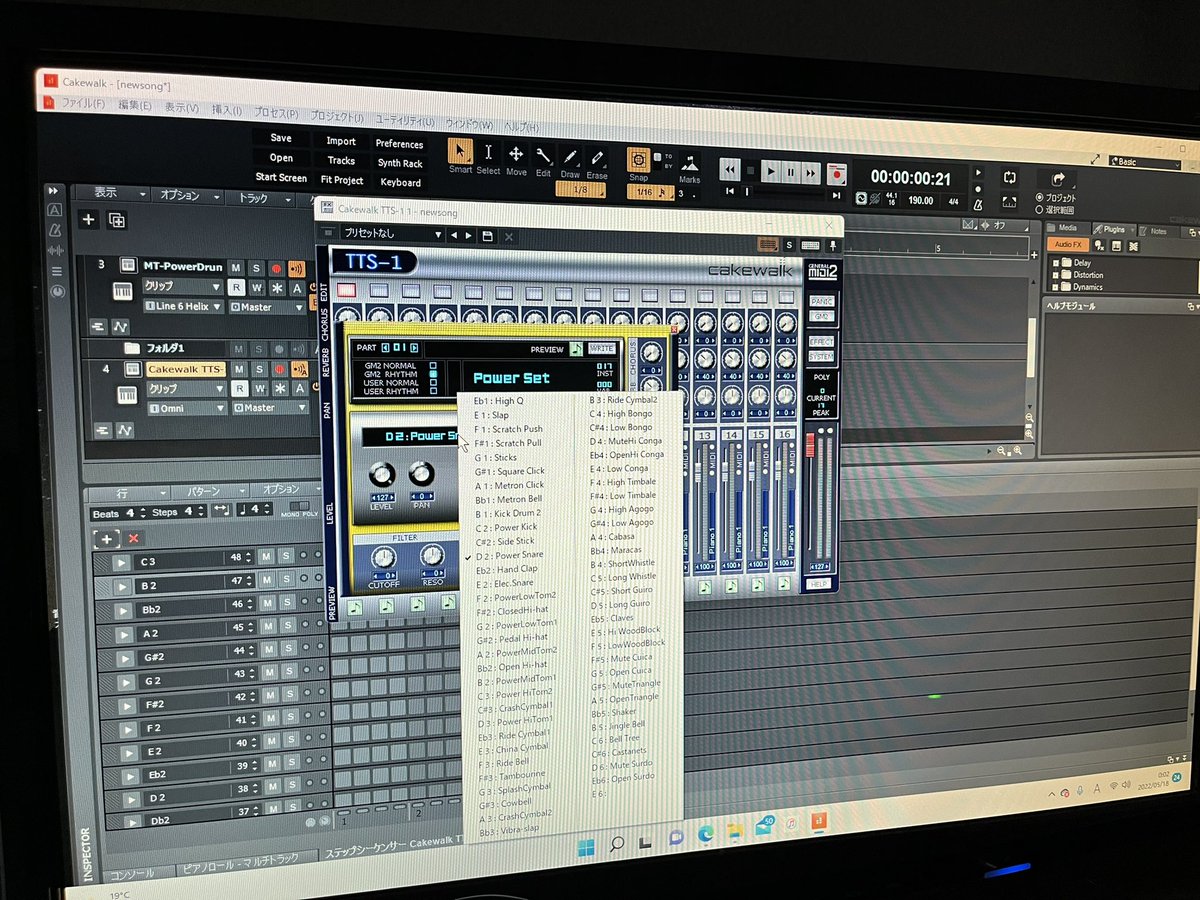
Task: Choose 'C 2 : Power Kick' from drum list
Action: [506, 527]
